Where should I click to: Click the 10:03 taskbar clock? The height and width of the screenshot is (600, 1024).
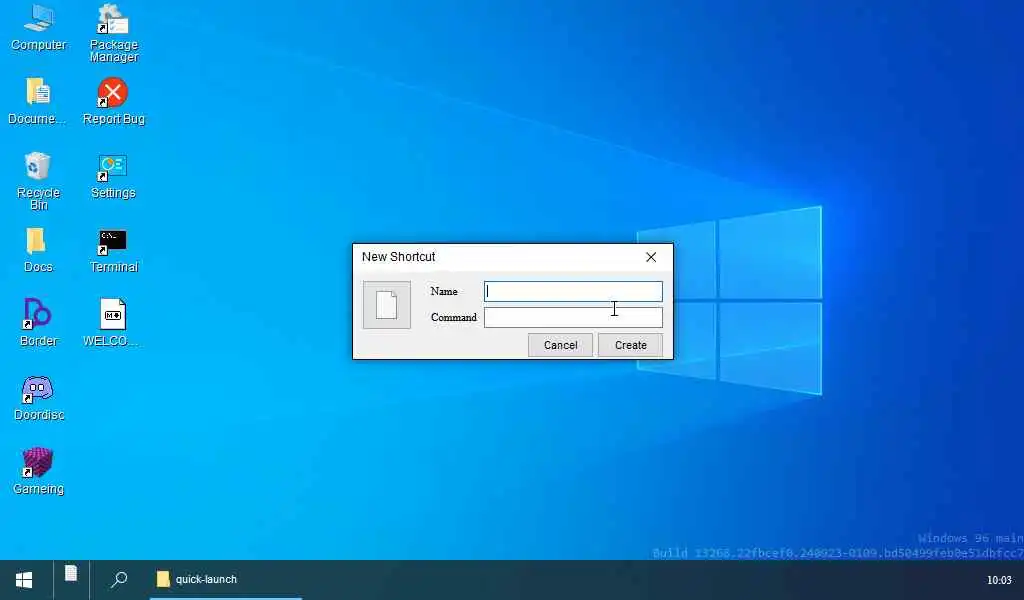pos(999,580)
